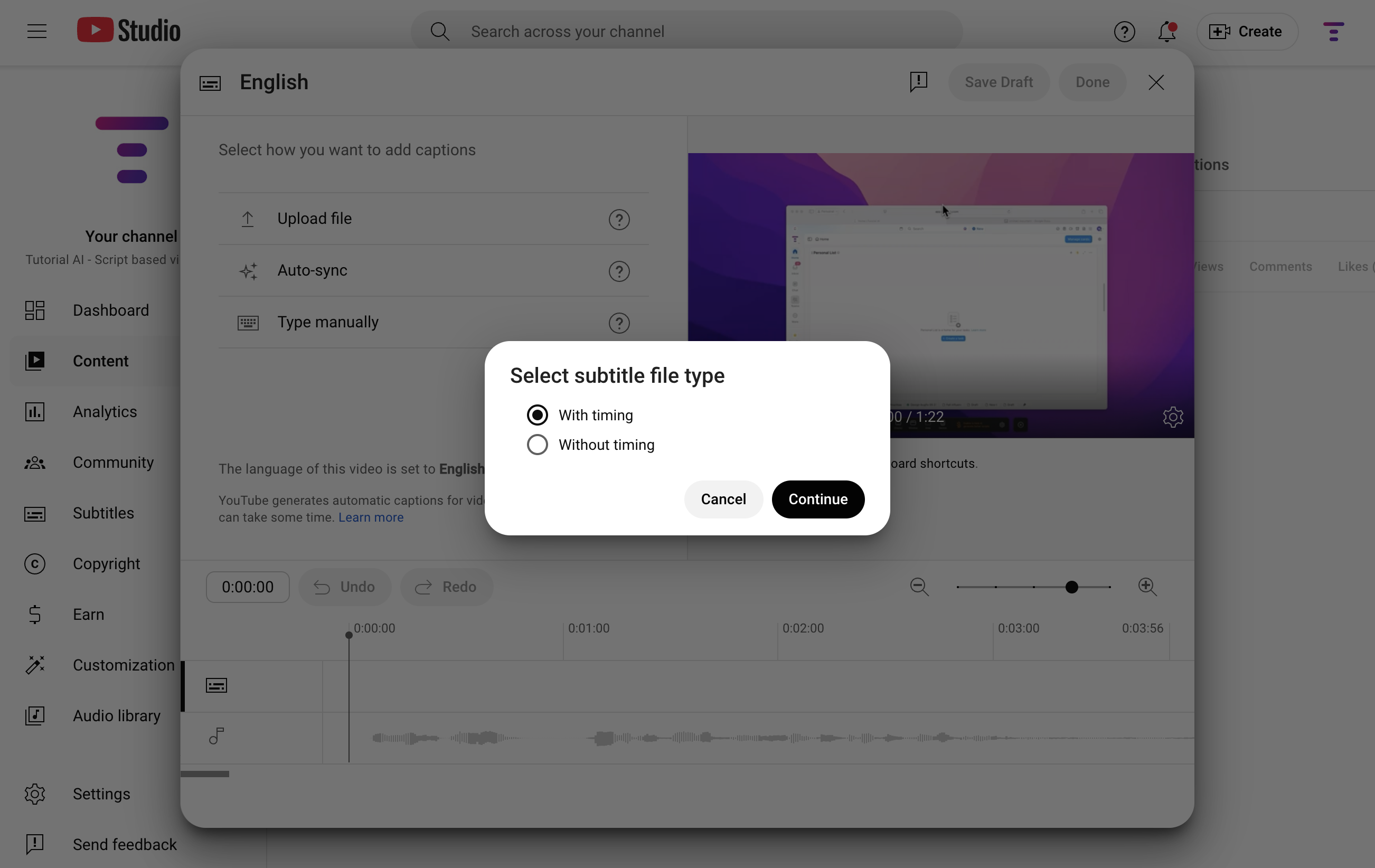This screenshot has height=868, width=1375.
Task: Click the send feedback icon in caption editor
Action: coord(919,82)
